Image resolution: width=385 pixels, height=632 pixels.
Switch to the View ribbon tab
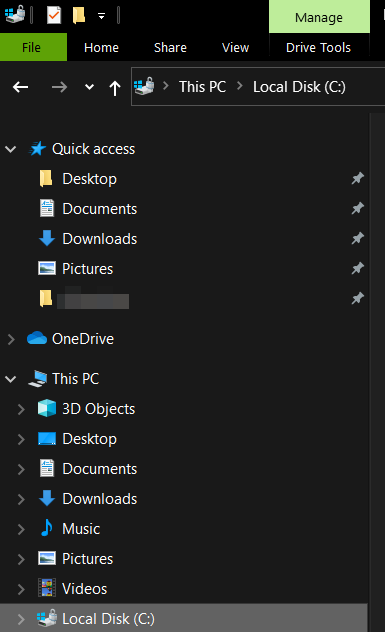(235, 48)
